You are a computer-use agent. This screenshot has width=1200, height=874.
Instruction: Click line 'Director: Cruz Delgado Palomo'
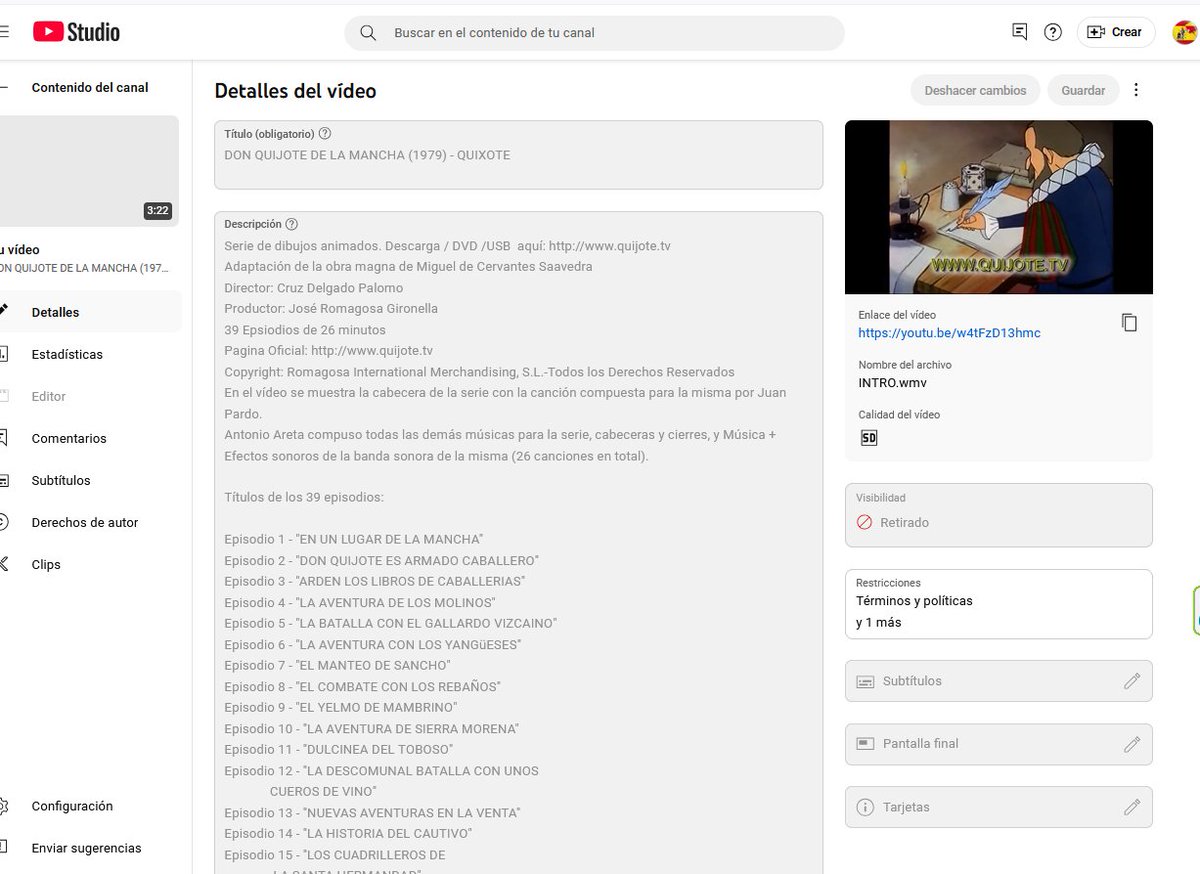[314, 288]
